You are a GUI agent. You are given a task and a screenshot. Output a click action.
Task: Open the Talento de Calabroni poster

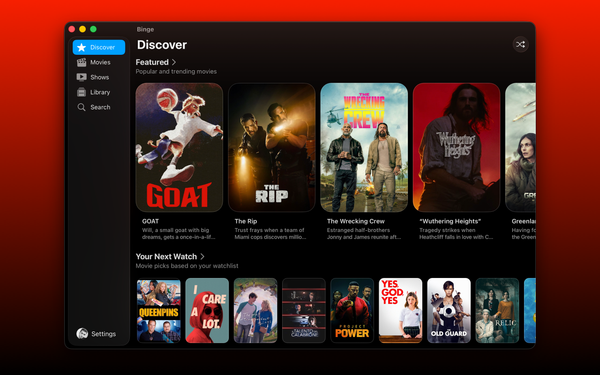click(304, 310)
